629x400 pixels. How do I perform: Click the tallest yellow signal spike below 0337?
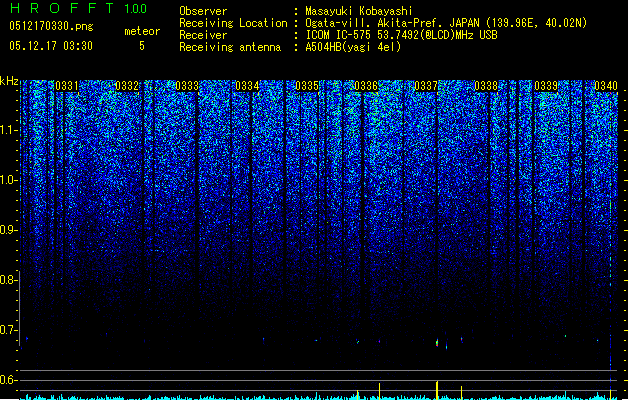(x=437, y=390)
